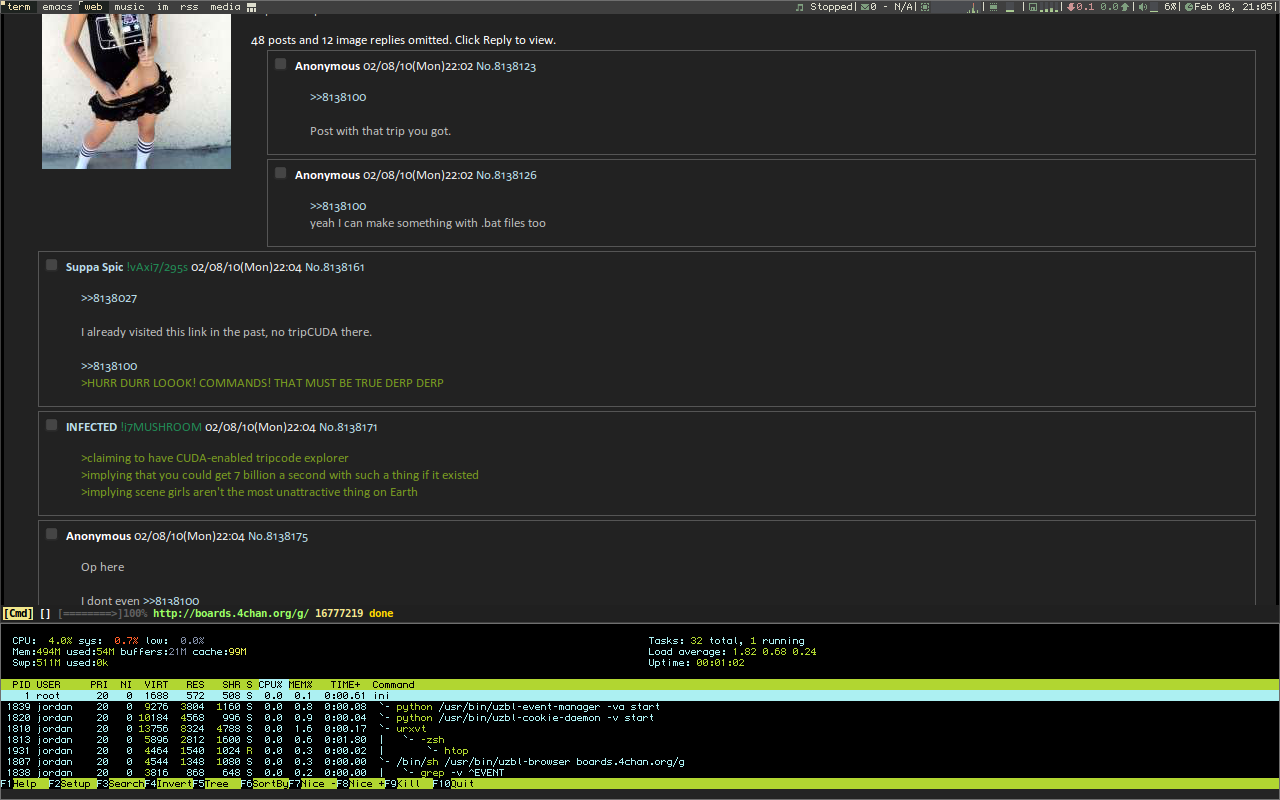1280x800 pixels.
Task: Click the Feb 08, 21:05 date and time
Action: (1234, 7)
